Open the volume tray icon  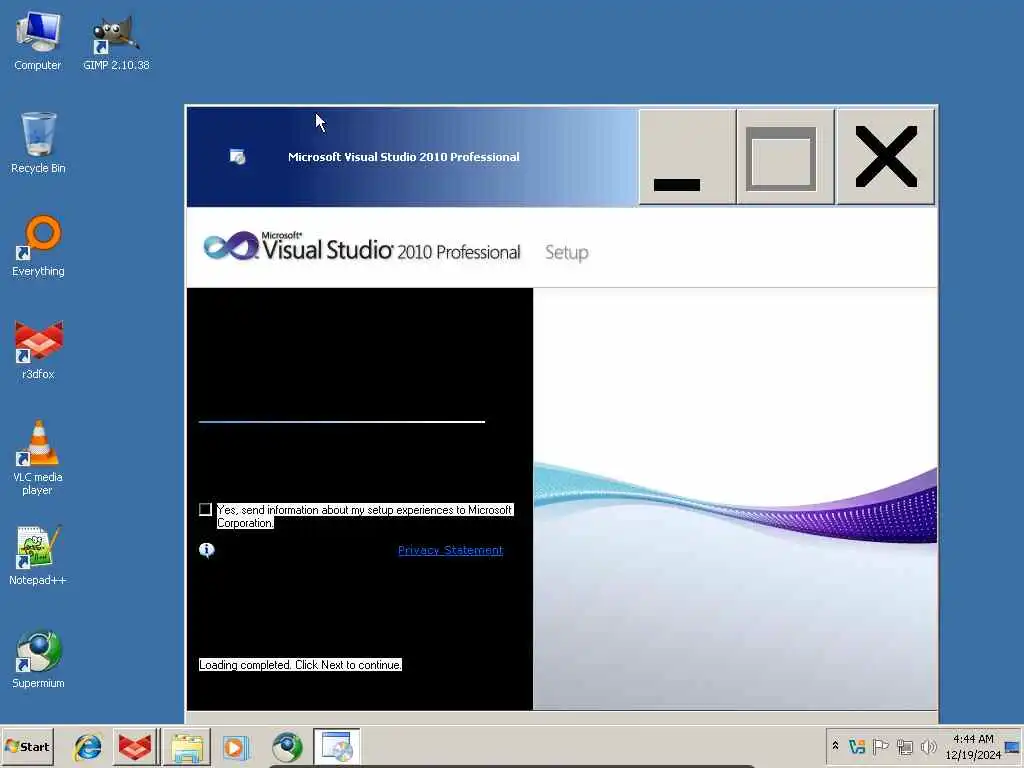click(x=928, y=746)
